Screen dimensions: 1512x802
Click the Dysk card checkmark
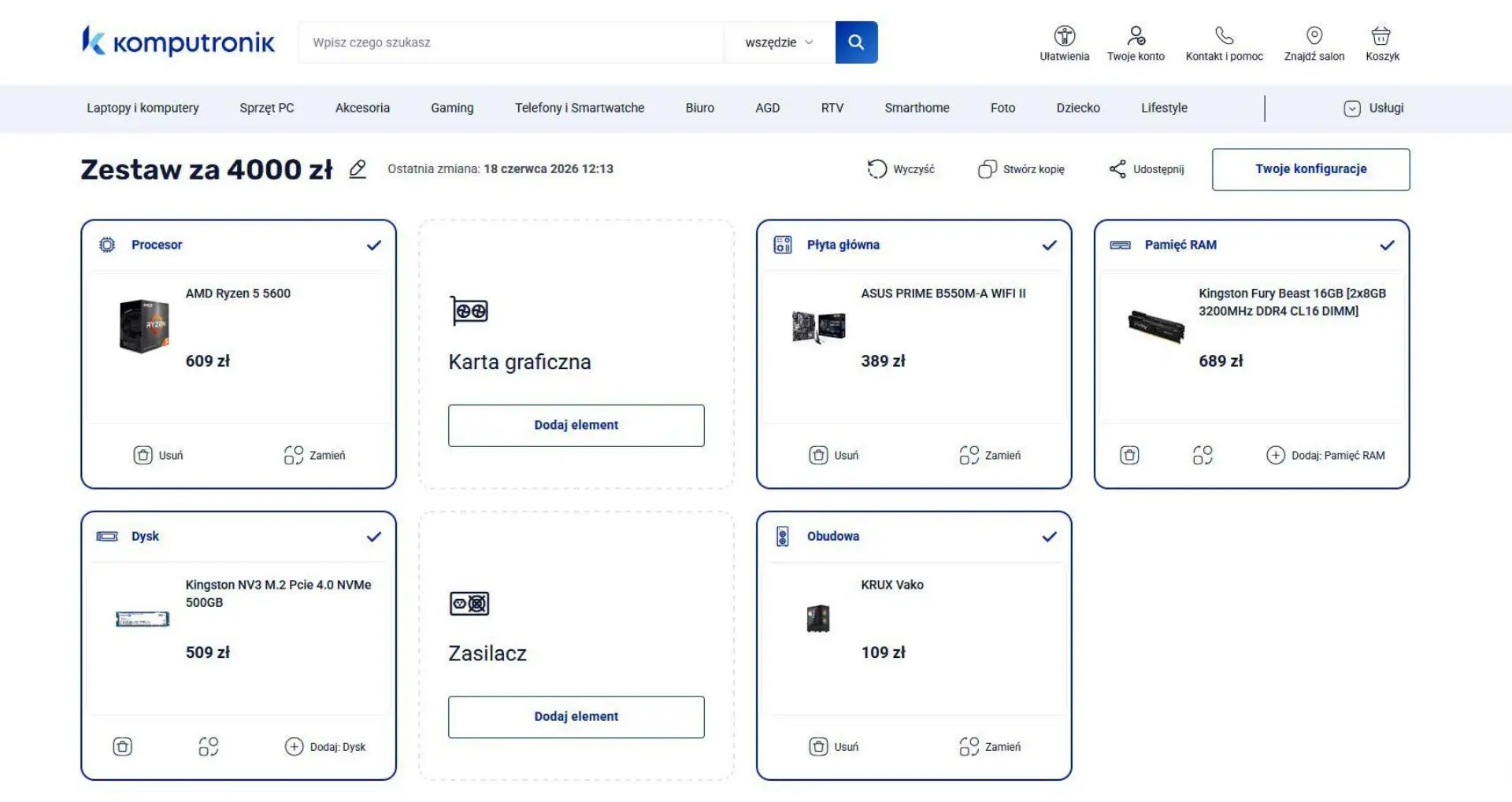[x=374, y=537]
